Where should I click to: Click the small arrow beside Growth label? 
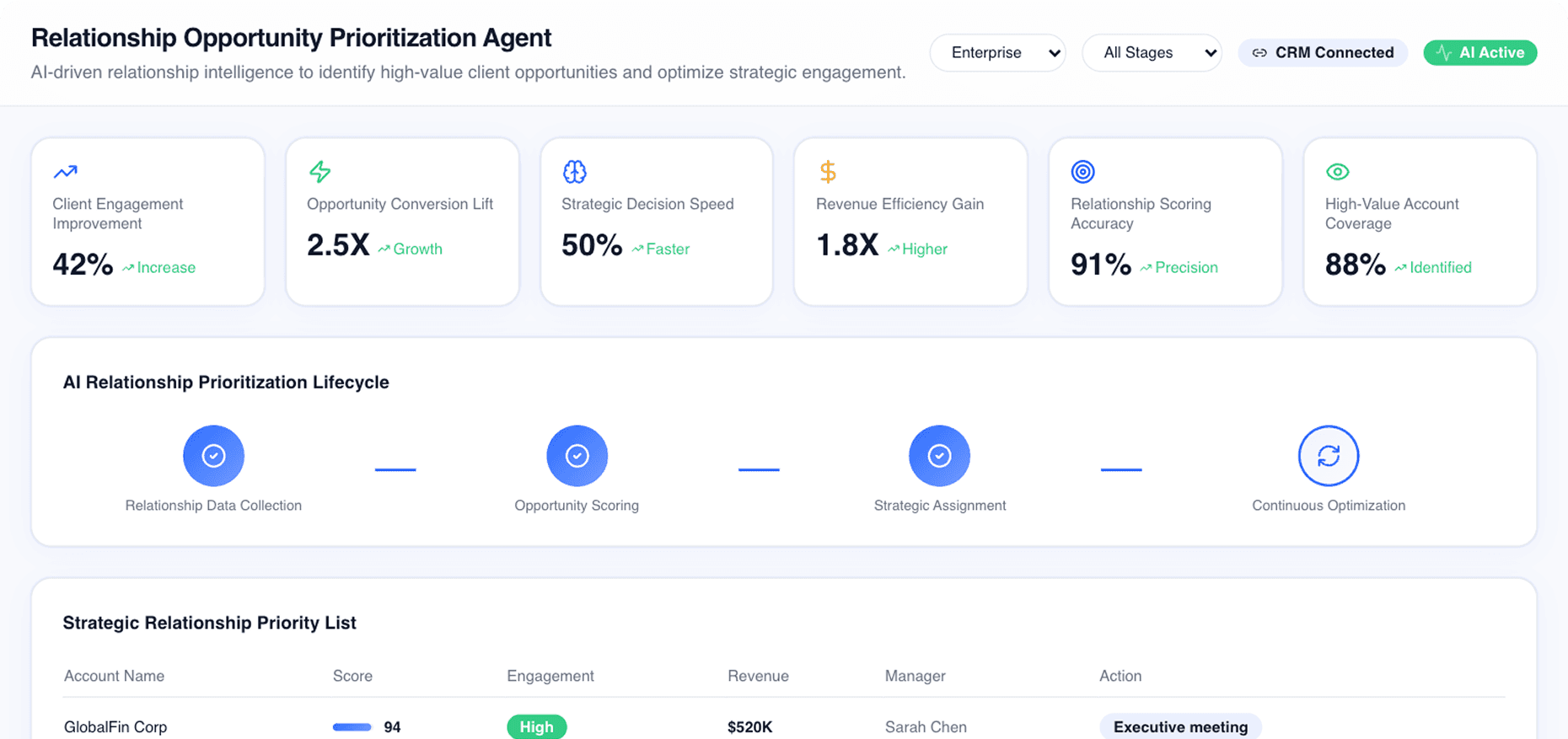click(x=384, y=249)
